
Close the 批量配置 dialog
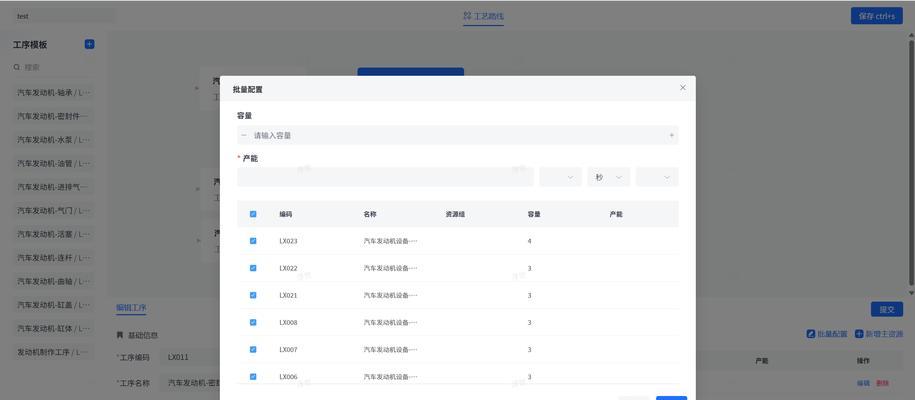(683, 88)
